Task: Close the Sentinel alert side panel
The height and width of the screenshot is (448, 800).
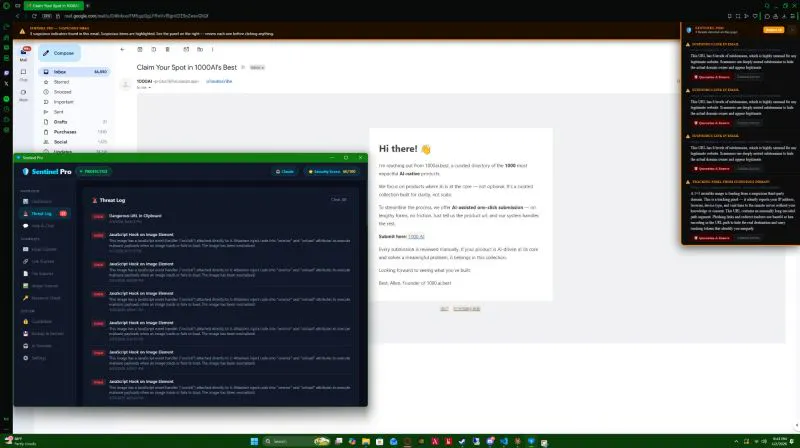Action: click(792, 30)
